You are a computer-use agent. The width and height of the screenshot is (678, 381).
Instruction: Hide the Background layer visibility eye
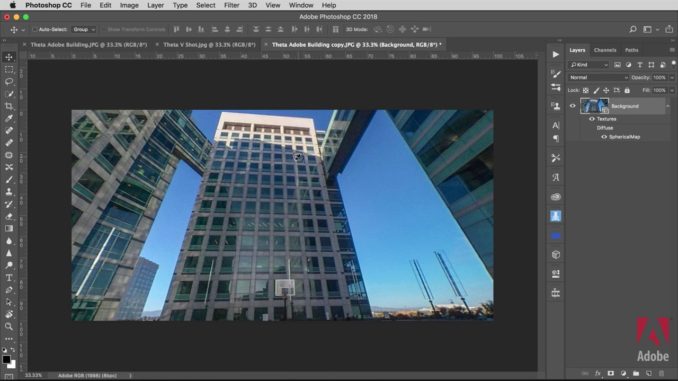tap(572, 106)
